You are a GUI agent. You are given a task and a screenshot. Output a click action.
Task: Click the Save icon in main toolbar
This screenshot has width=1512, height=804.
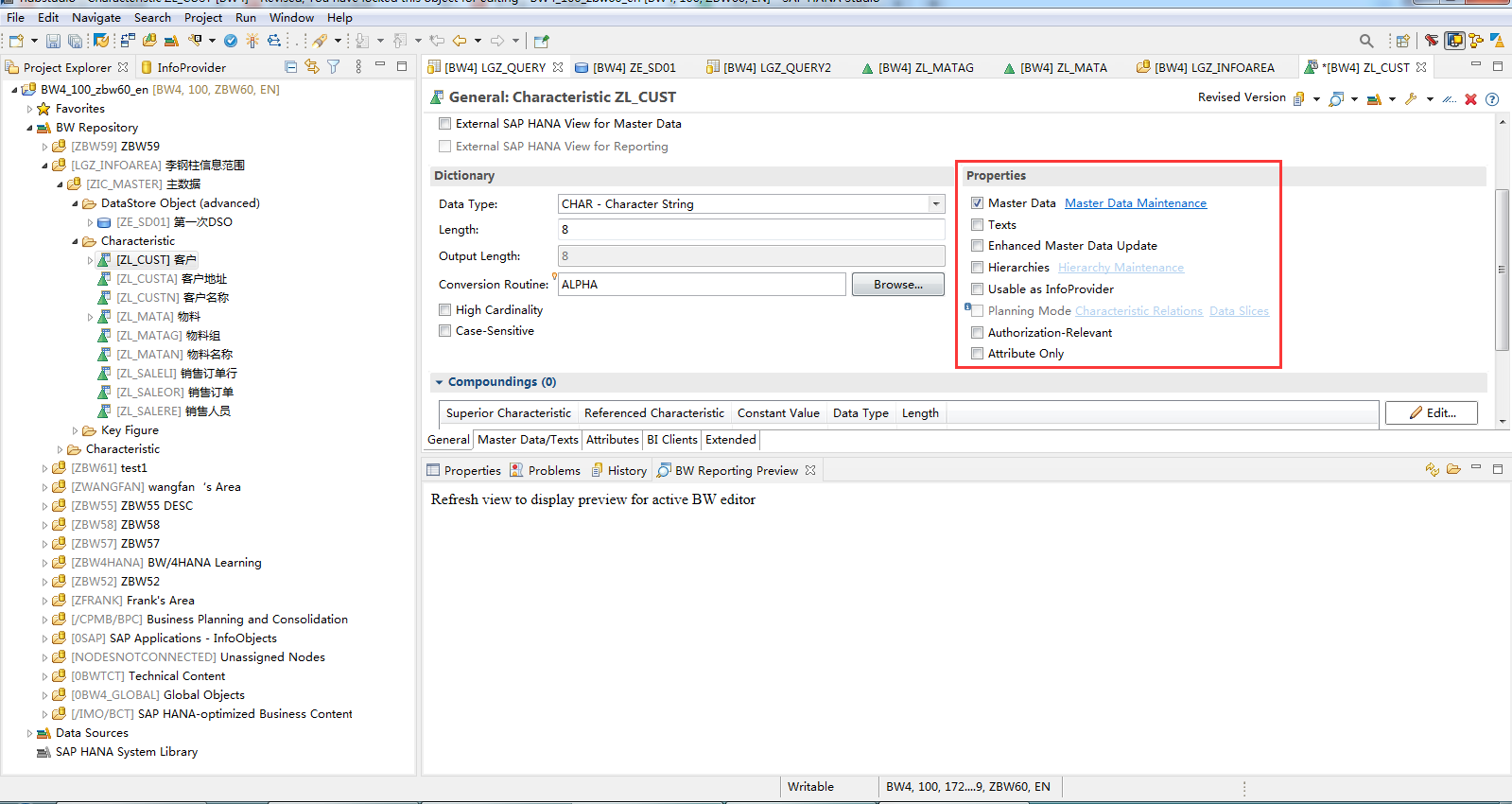[x=53, y=41]
